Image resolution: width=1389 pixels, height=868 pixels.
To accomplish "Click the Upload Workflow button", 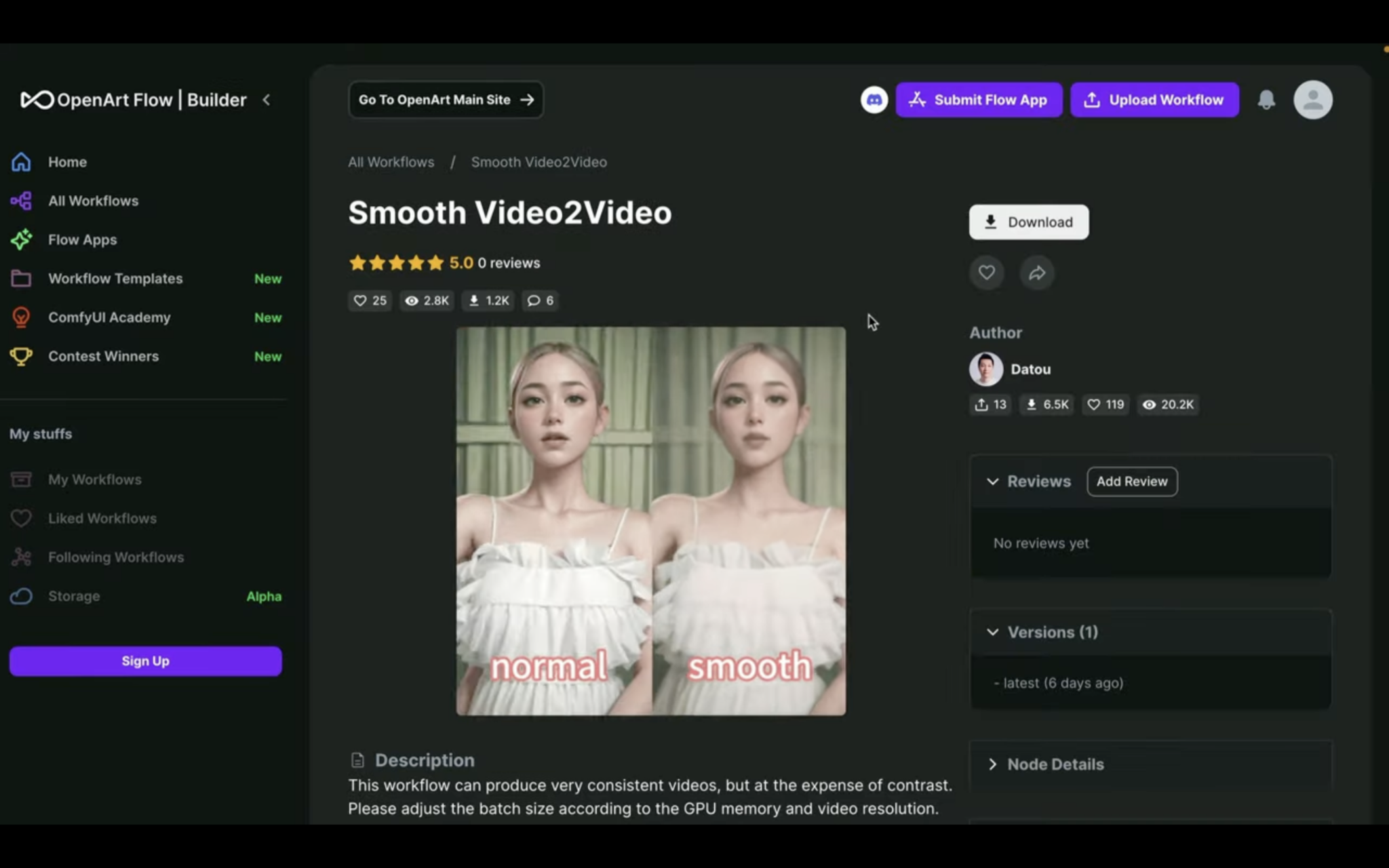I will (x=1154, y=100).
